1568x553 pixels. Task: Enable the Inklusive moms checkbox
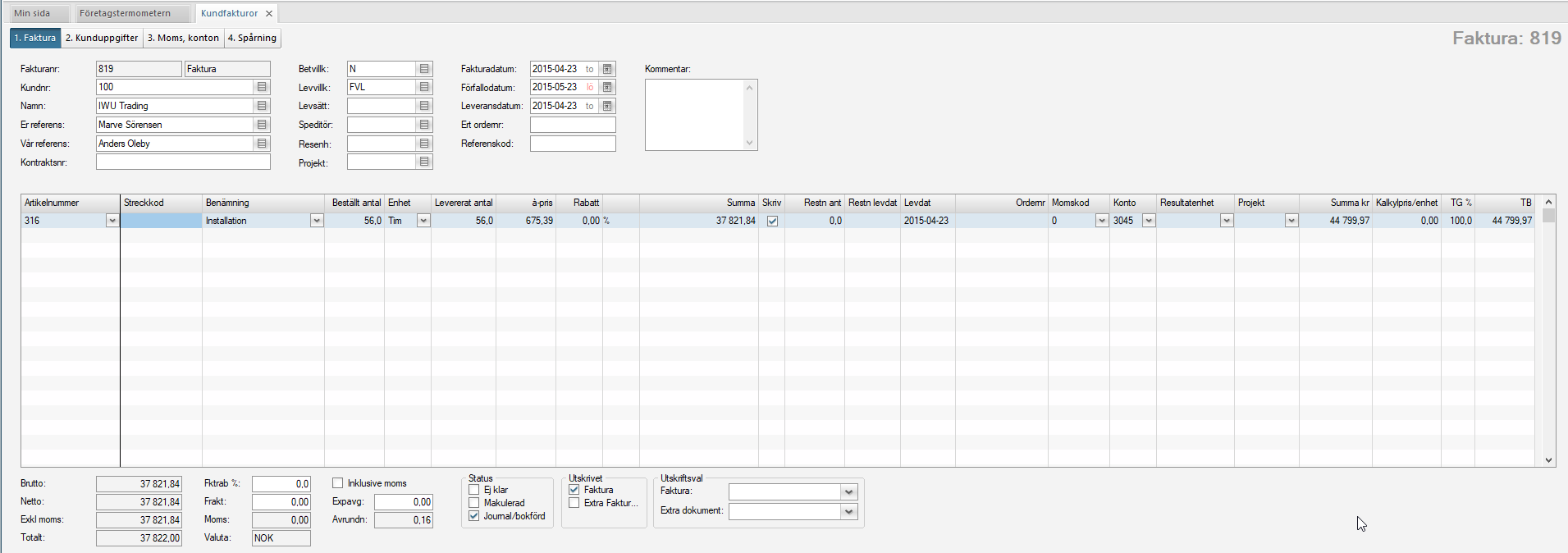pos(338,483)
